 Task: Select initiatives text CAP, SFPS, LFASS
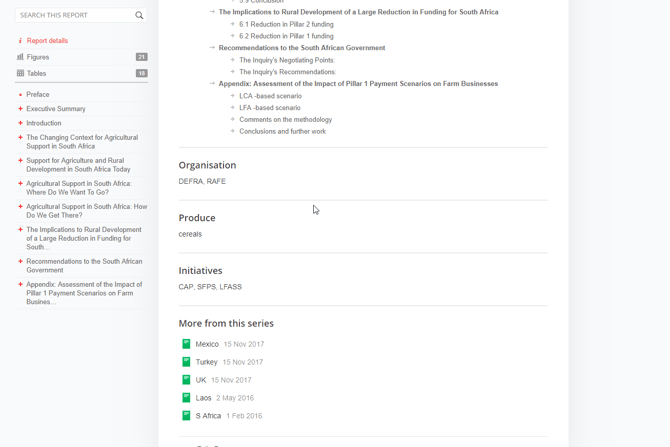point(210,287)
